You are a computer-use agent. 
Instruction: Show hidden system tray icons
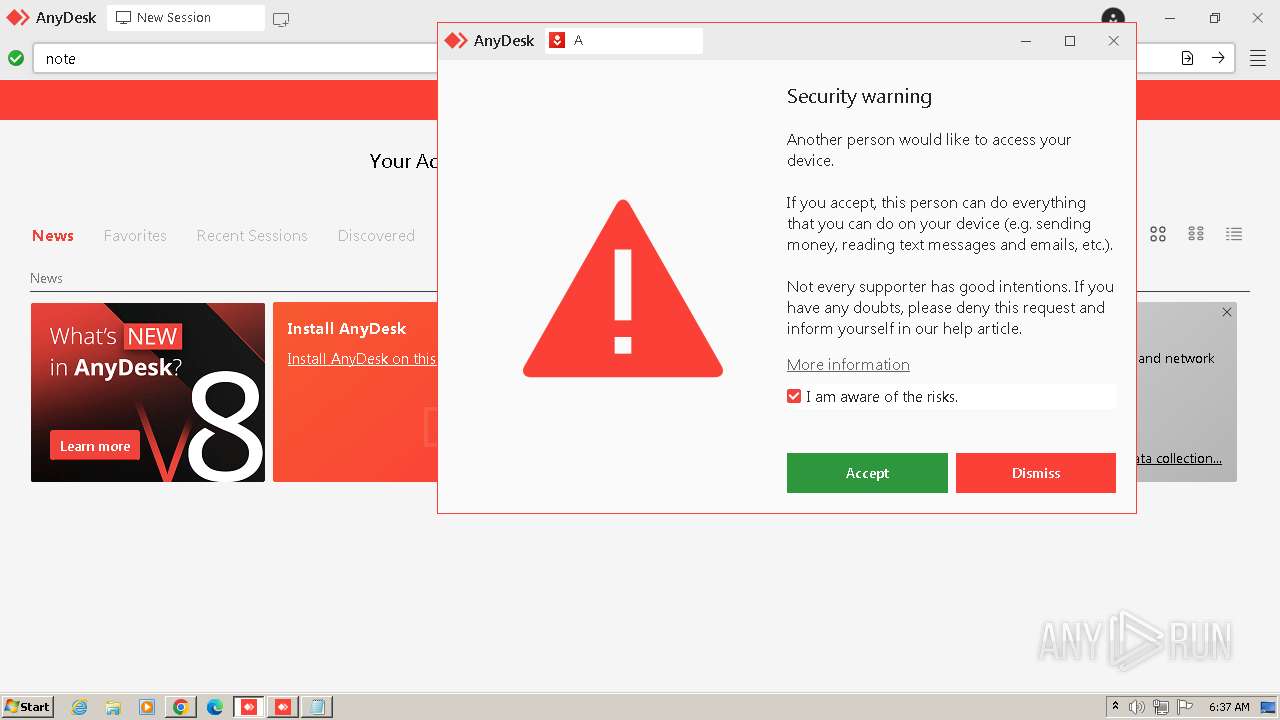tap(1116, 707)
